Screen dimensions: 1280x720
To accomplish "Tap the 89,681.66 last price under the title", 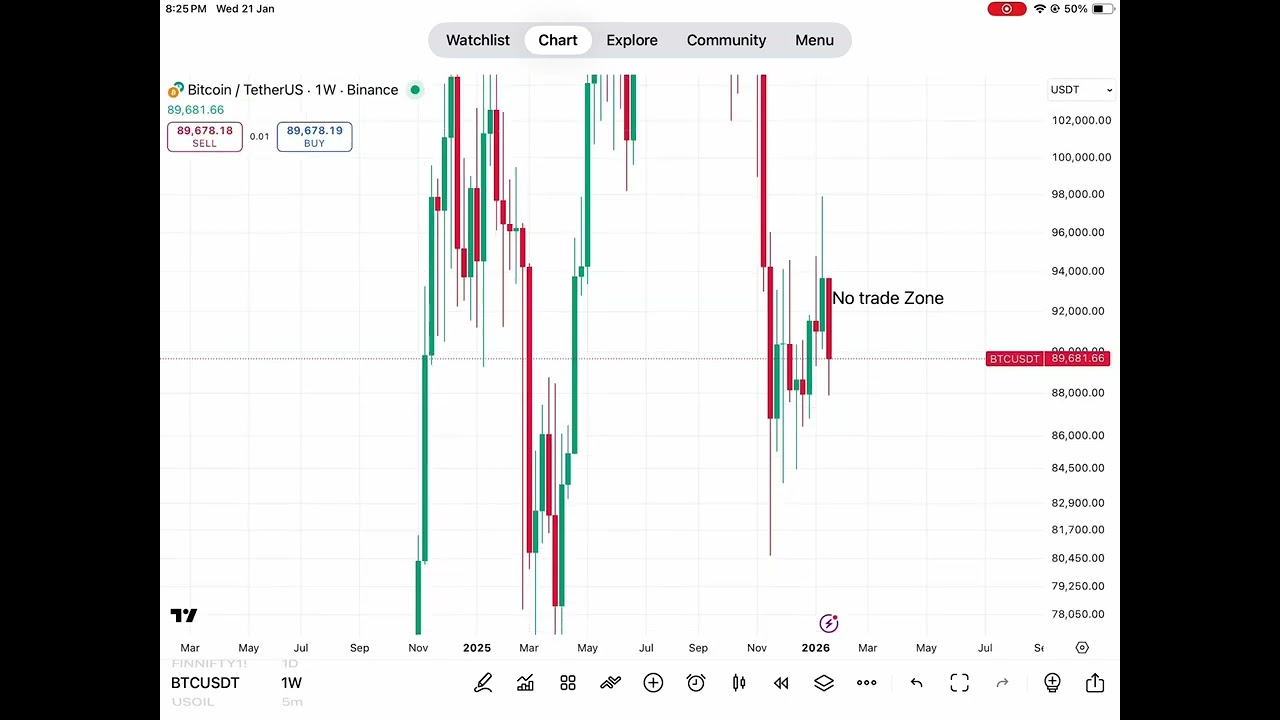I will point(195,110).
